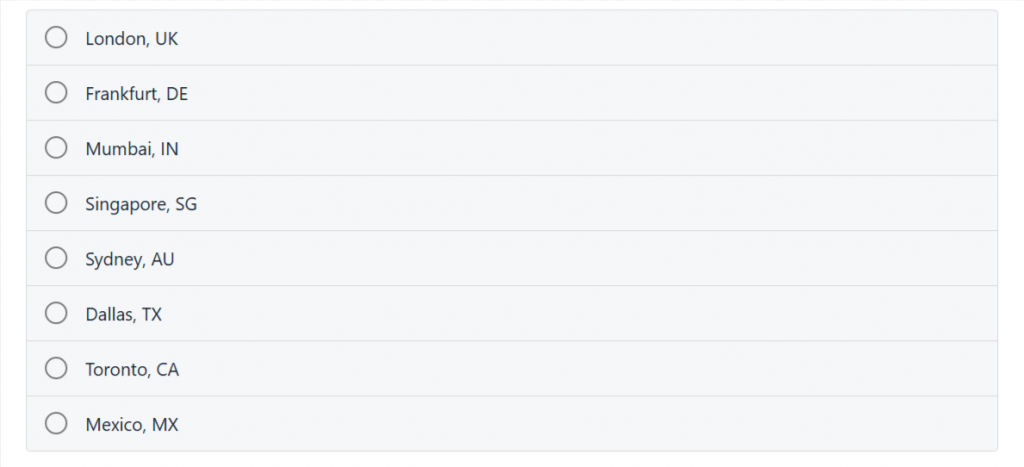
Task: Click the "Toronto, CA" label text
Action: pos(132,370)
